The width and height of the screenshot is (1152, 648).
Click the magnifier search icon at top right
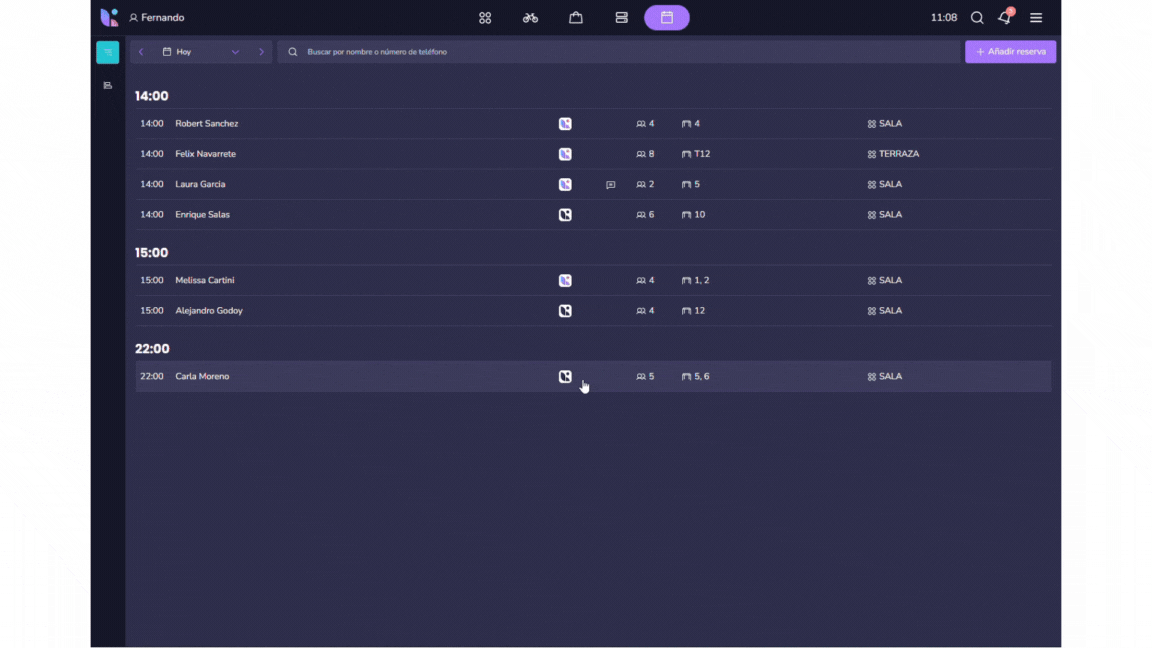(x=977, y=18)
